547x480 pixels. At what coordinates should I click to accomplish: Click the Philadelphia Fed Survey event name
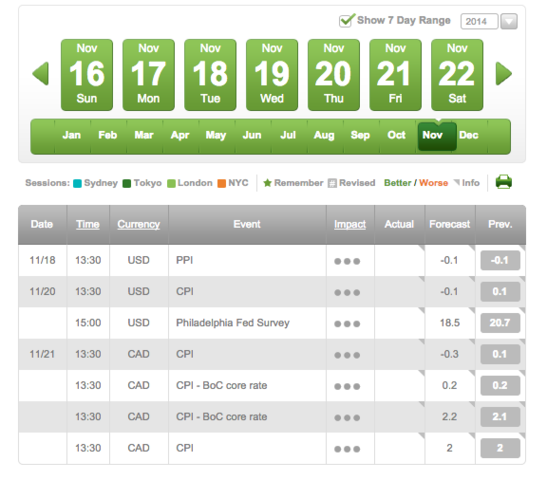point(233,323)
